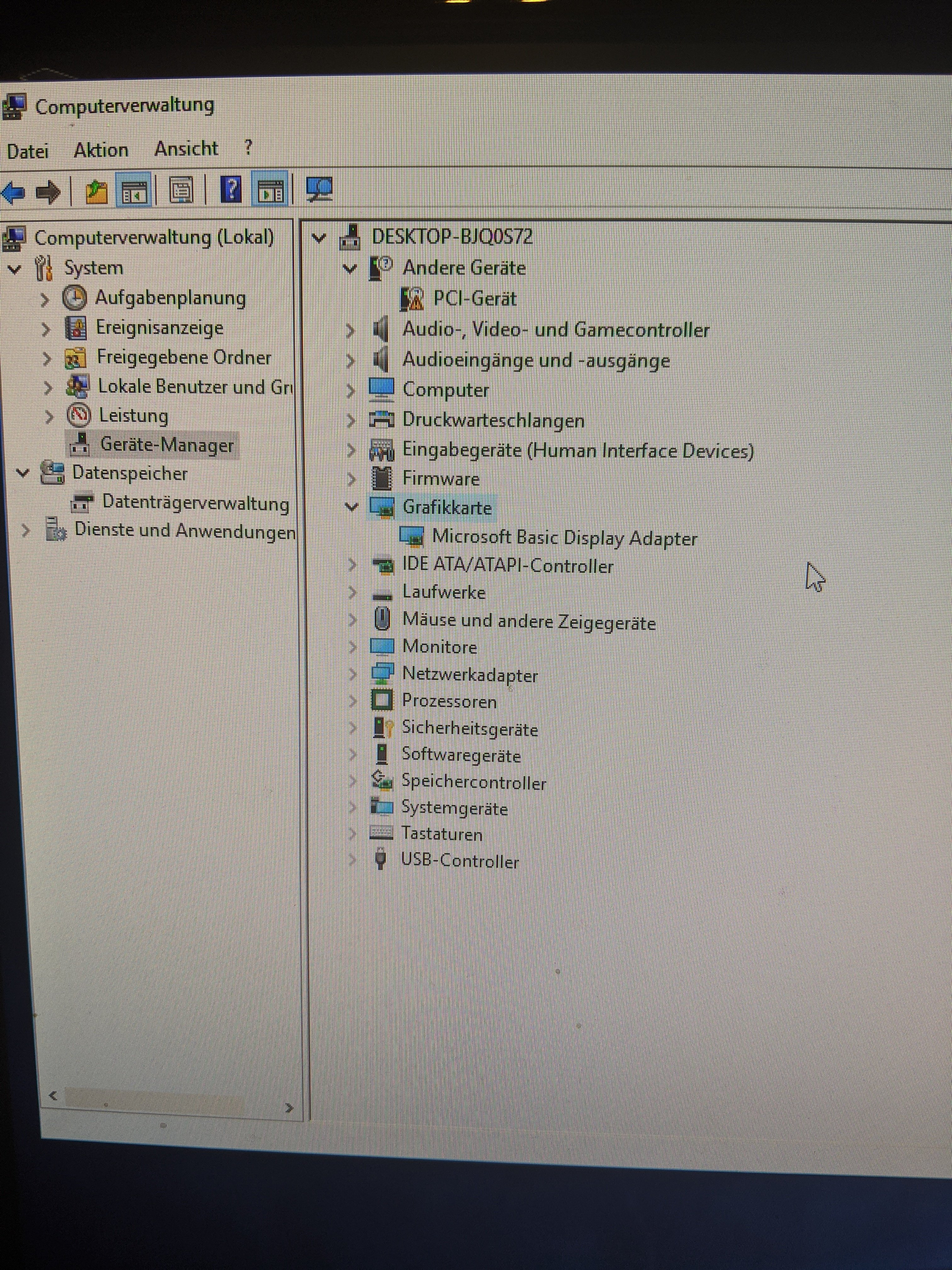Open the Aktion menu
The height and width of the screenshot is (1270, 952).
(x=101, y=151)
